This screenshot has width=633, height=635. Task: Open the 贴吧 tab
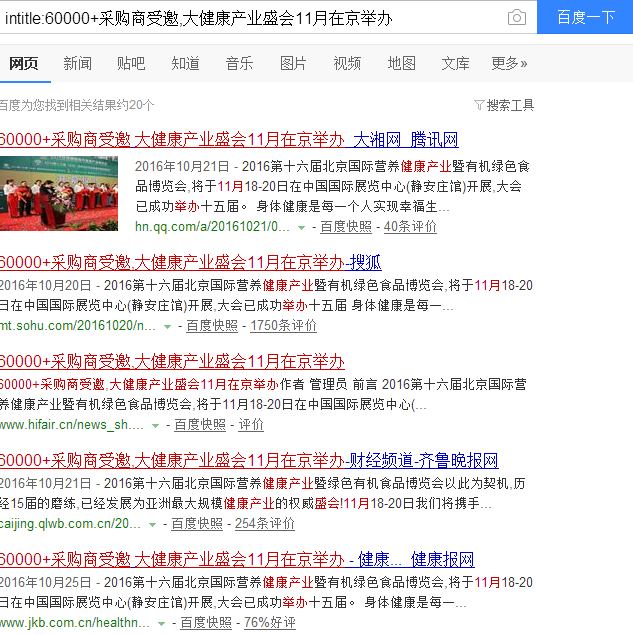click(x=131, y=64)
